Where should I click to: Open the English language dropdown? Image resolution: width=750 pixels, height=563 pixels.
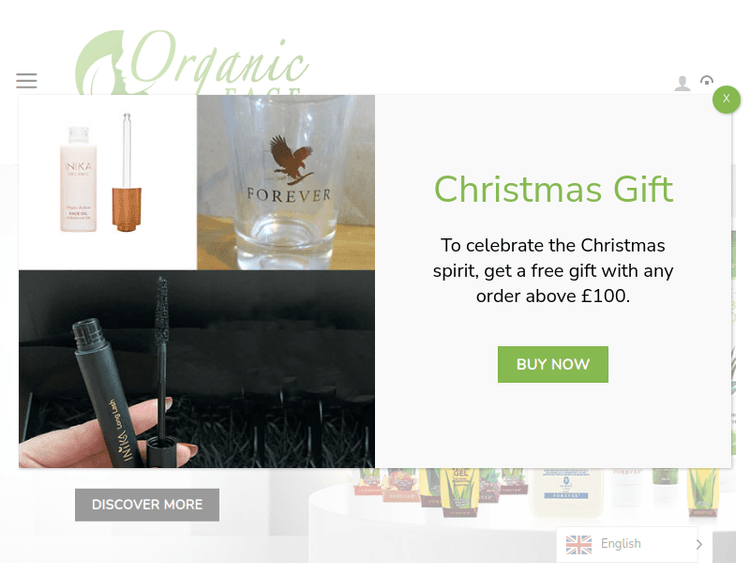click(627, 544)
